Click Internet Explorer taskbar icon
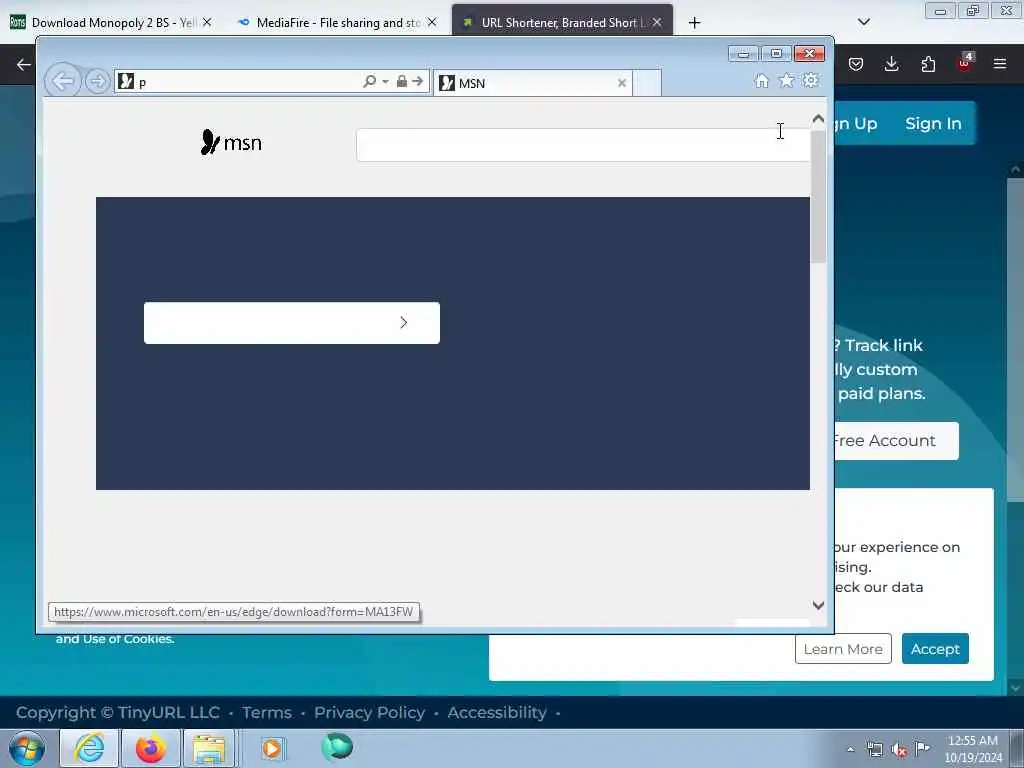Screen dimensions: 1024x768 click(x=89, y=748)
